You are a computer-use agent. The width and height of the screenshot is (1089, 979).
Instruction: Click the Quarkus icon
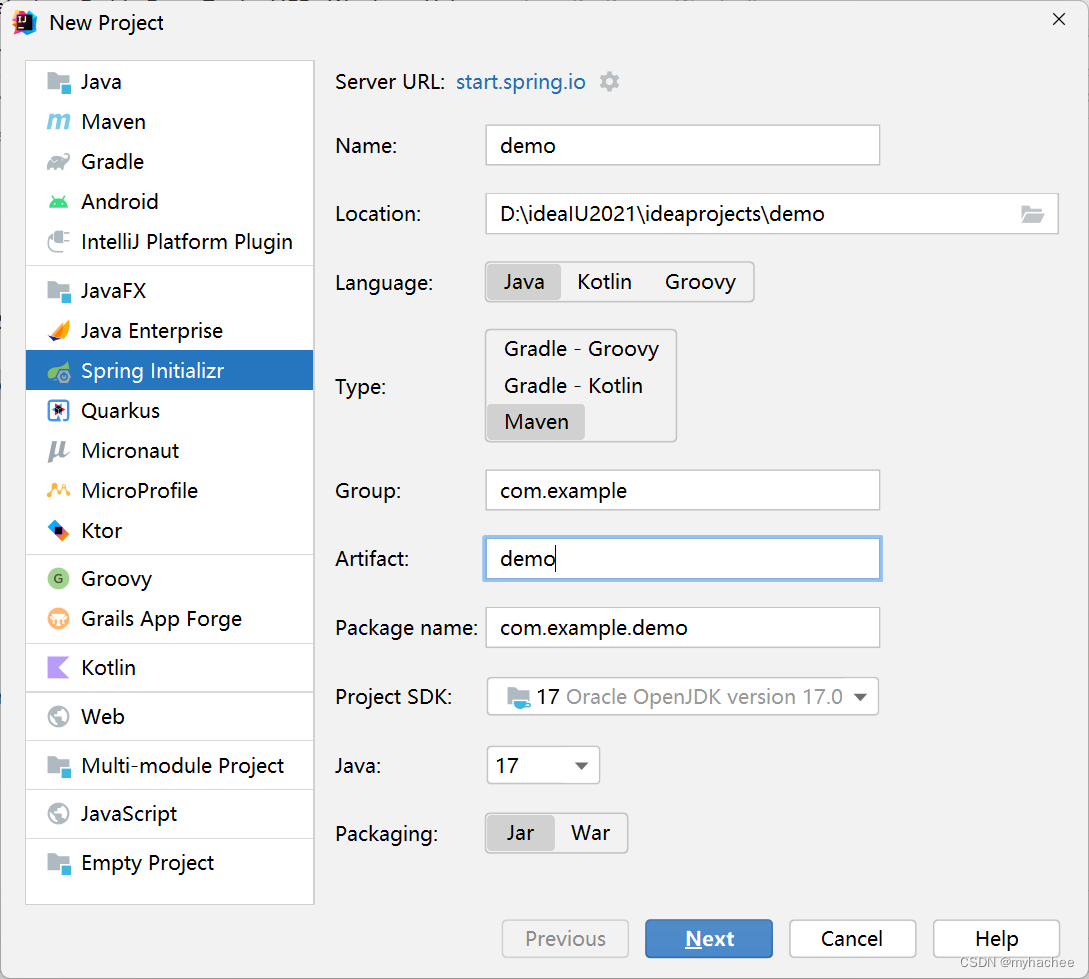pos(59,411)
